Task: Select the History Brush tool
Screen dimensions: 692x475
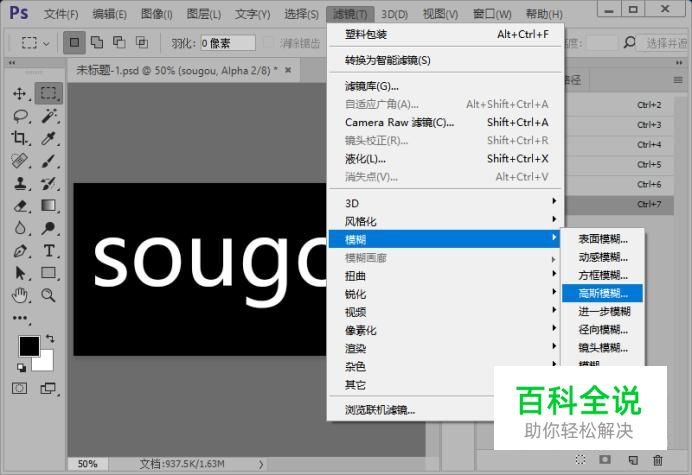Action: pyautogui.click(x=48, y=183)
